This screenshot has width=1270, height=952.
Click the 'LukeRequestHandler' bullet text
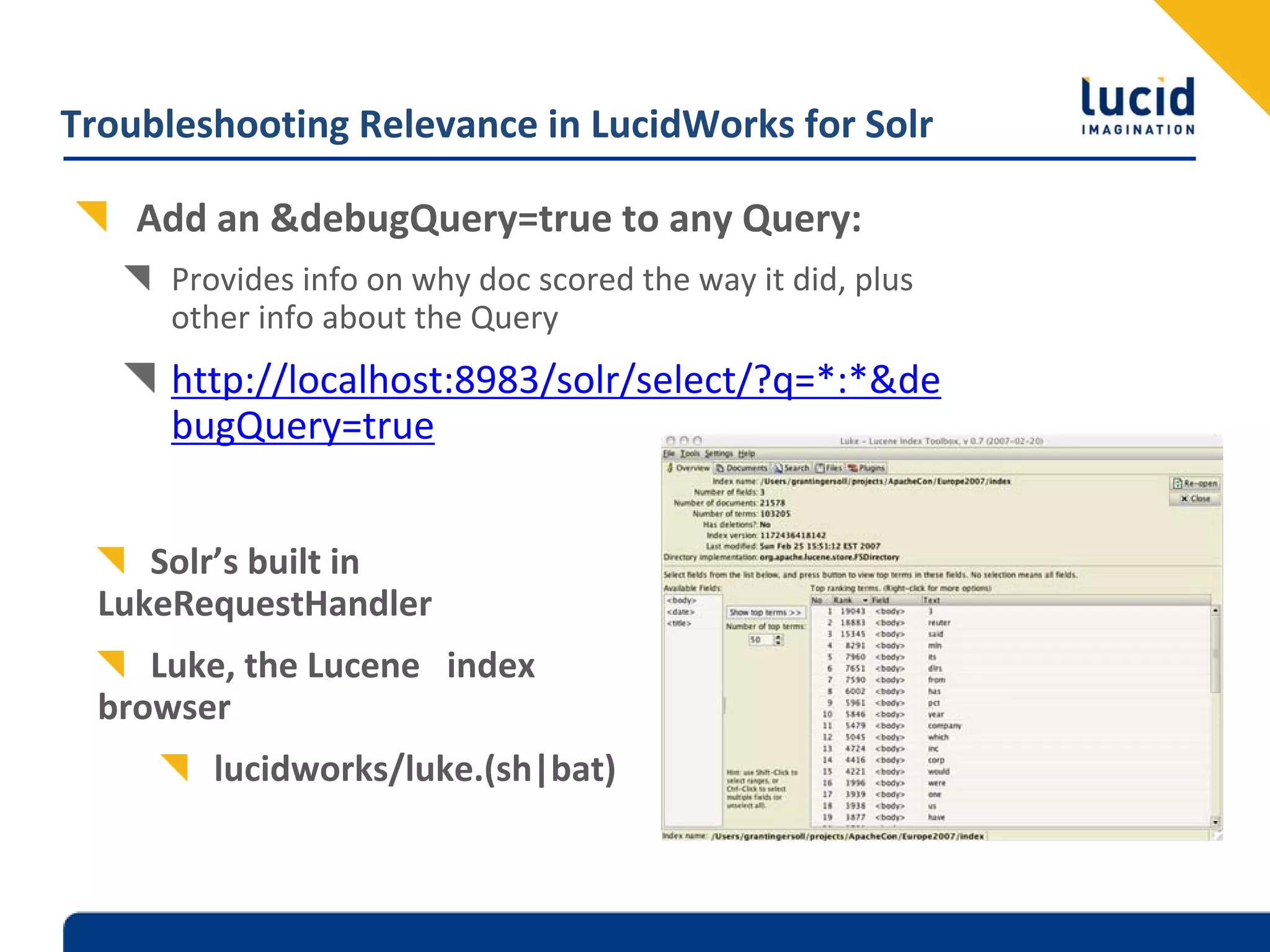[265, 604]
